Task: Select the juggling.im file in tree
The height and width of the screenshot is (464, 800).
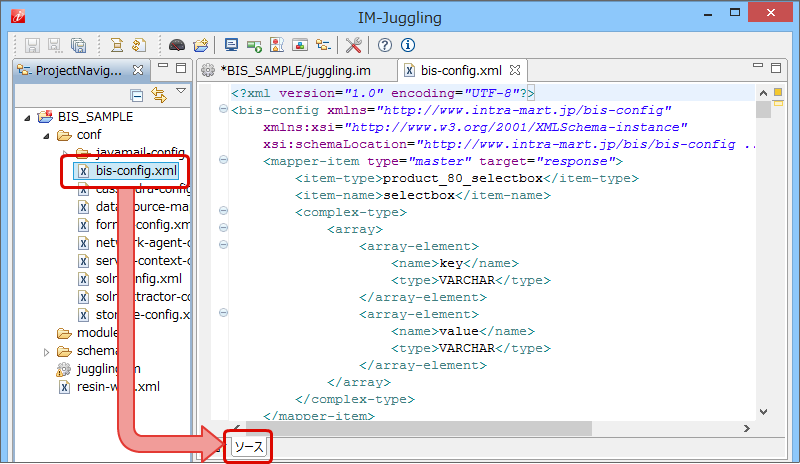Action: pyautogui.click(x=108, y=369)
